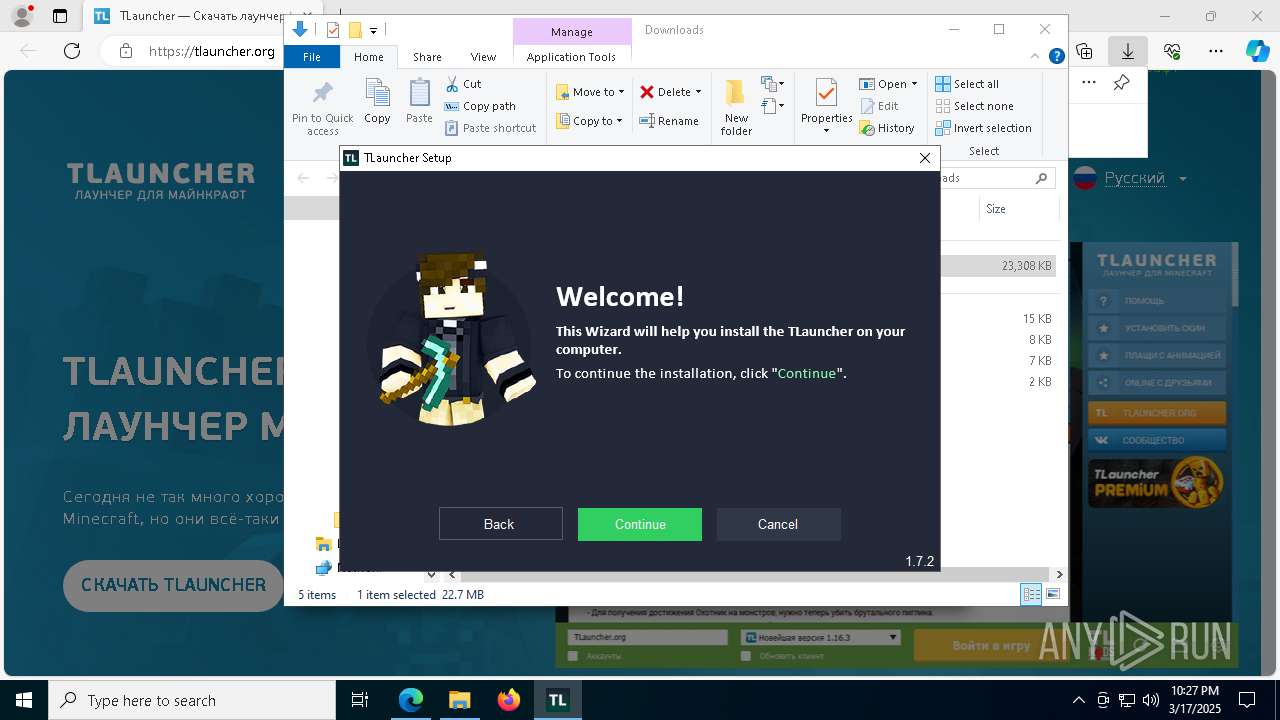Close the TLauncher Setup dialog
The width and height of the screenshot is (1280, 720).
(924, 158)
